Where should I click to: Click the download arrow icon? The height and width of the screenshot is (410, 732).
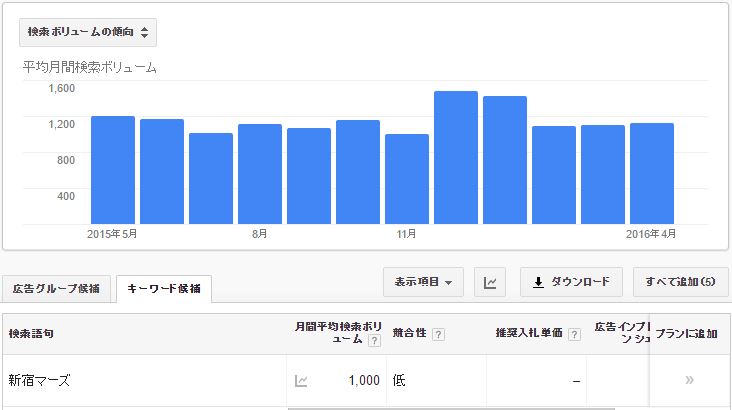click(x=538, y=282)
